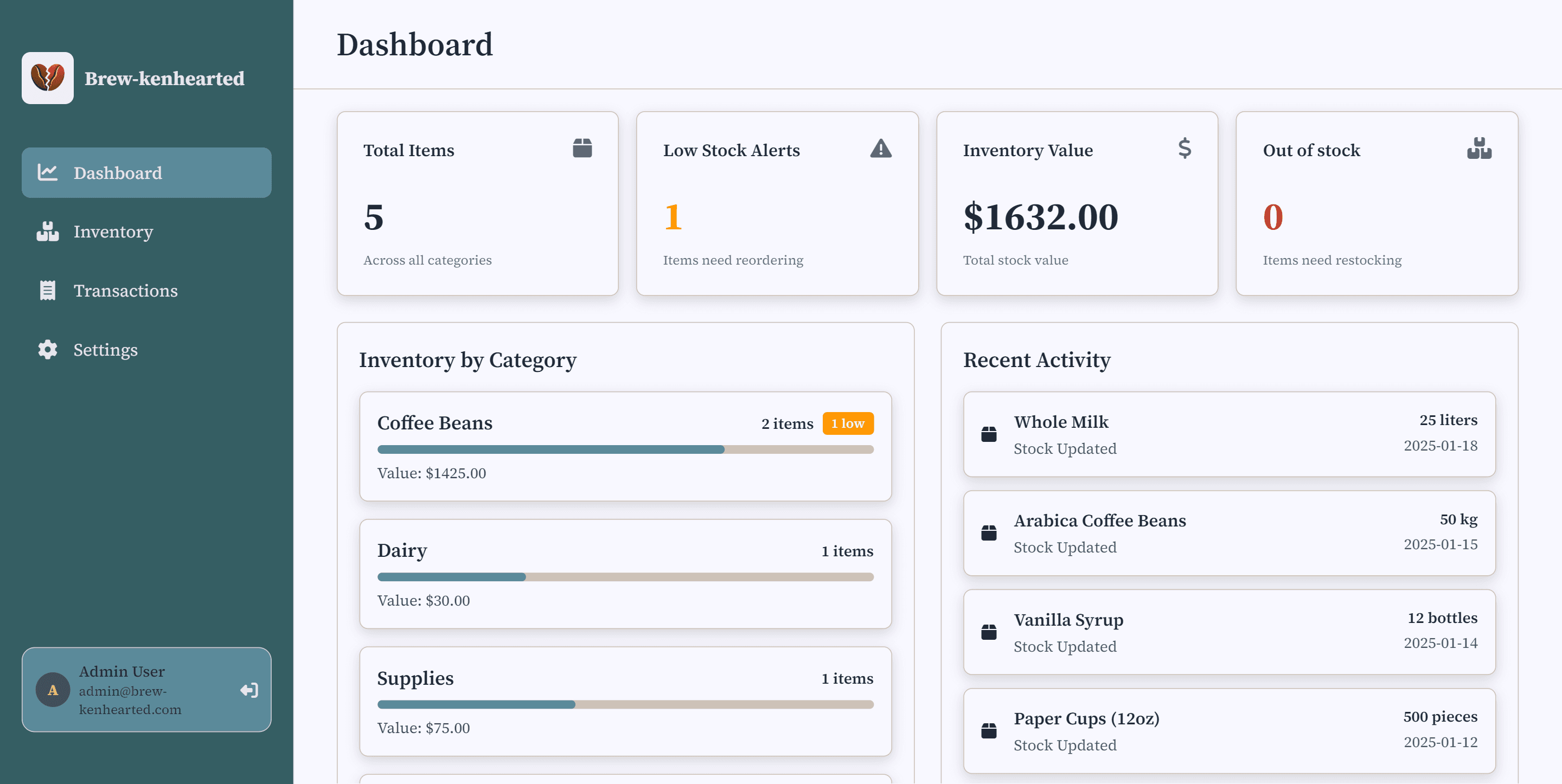The width and height of the screenshot is (1562, 784).
Task: Click the box icon next to Paper Cups
Action: pos(988,731)
